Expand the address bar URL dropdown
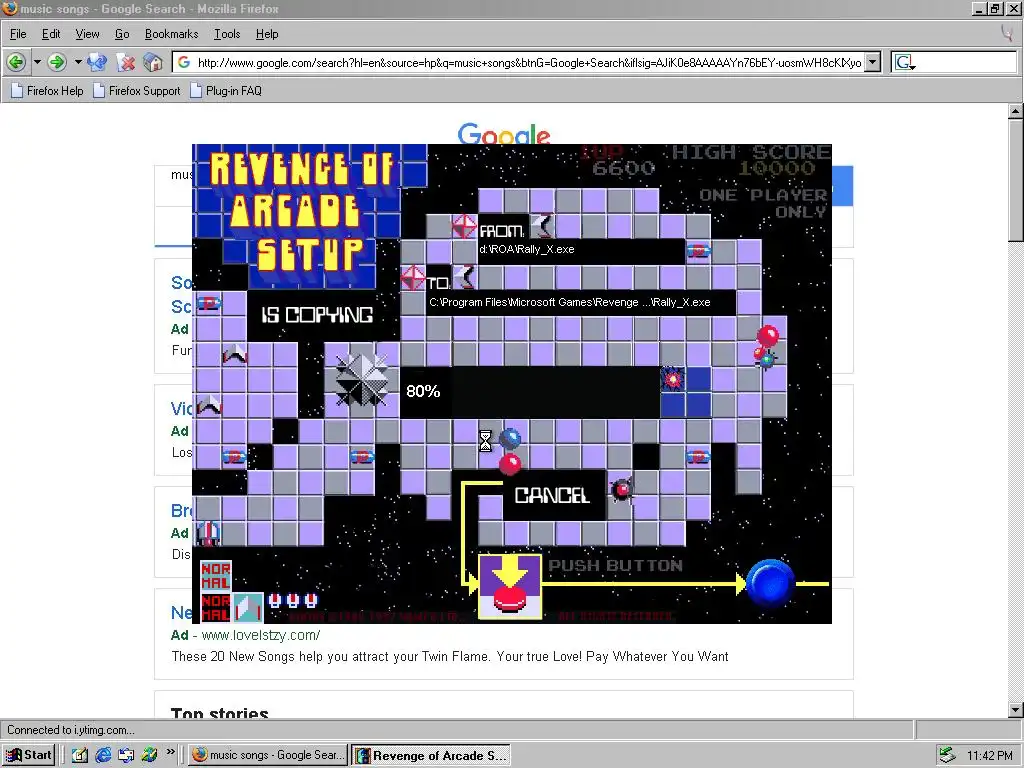The image size is (1024, 768). coord(872,63)
